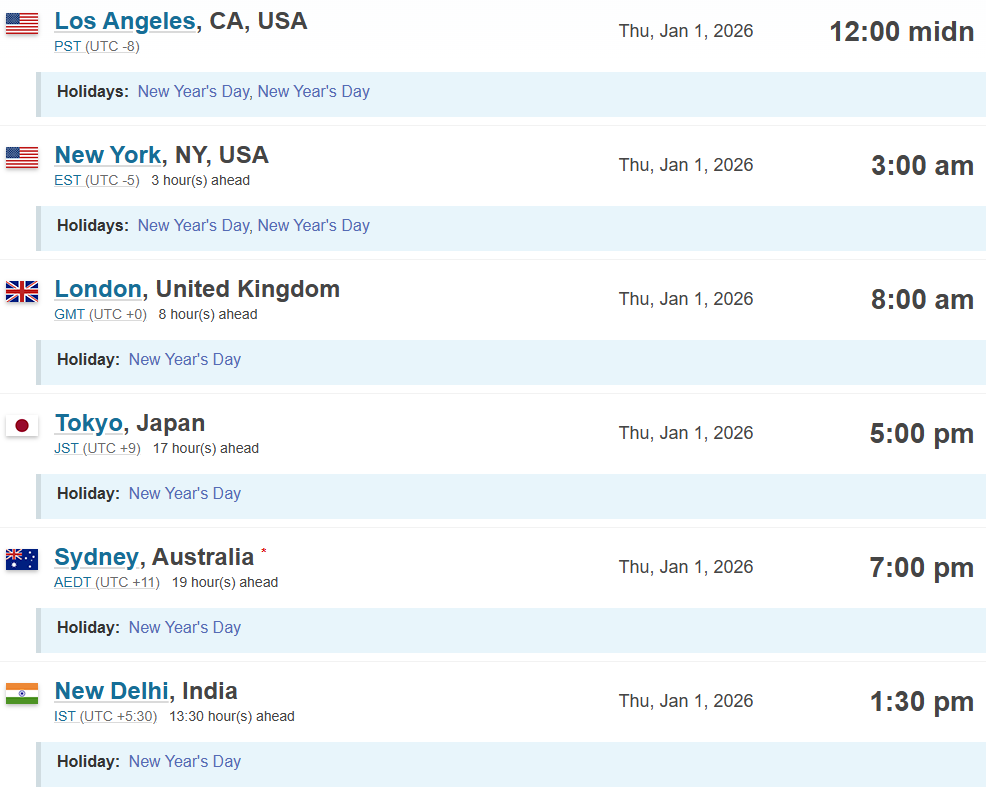Screen dimensions: 986x795
Task: Open the Tokyo city link
Action: click(88, 423)
